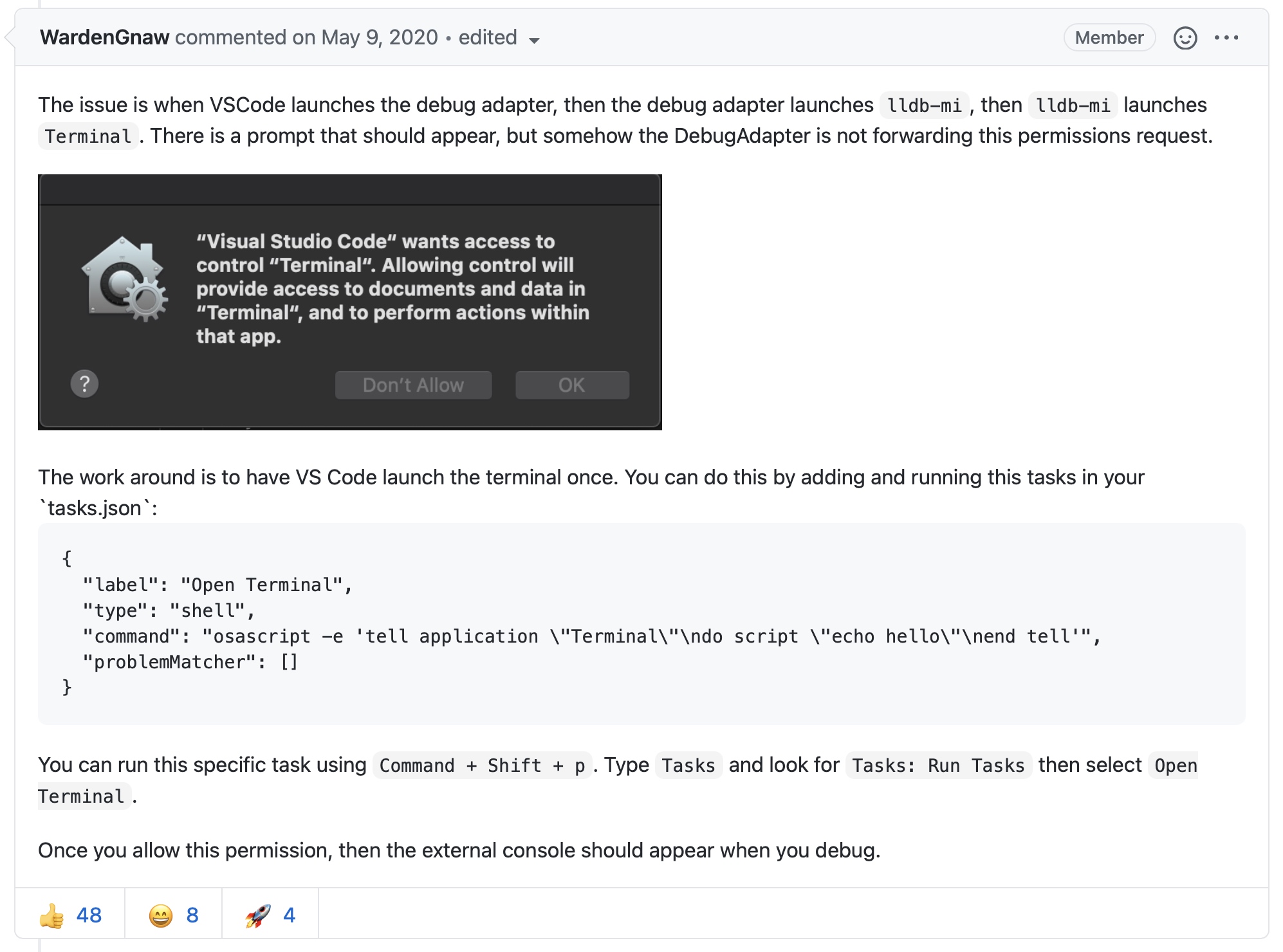Open the add reaction smiley icon

[x=1185, y=38]
